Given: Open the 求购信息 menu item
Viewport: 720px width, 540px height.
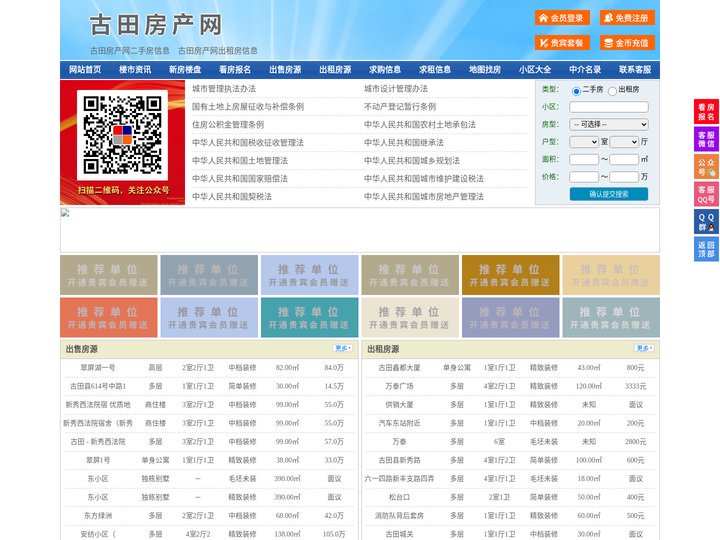Looking at the screenshot, I should tap(385, 70).
